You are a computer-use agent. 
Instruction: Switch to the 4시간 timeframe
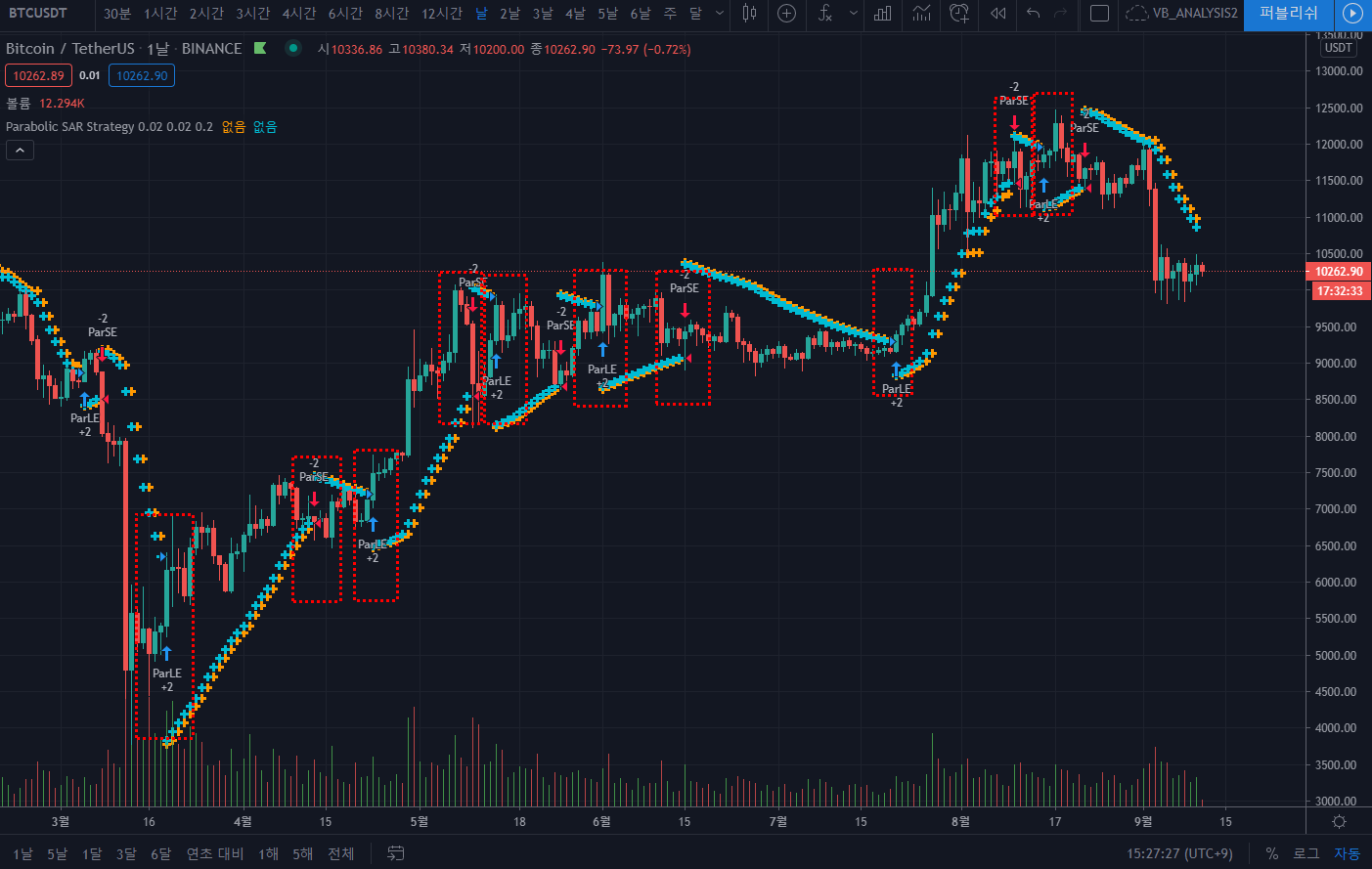coord(299,14)
